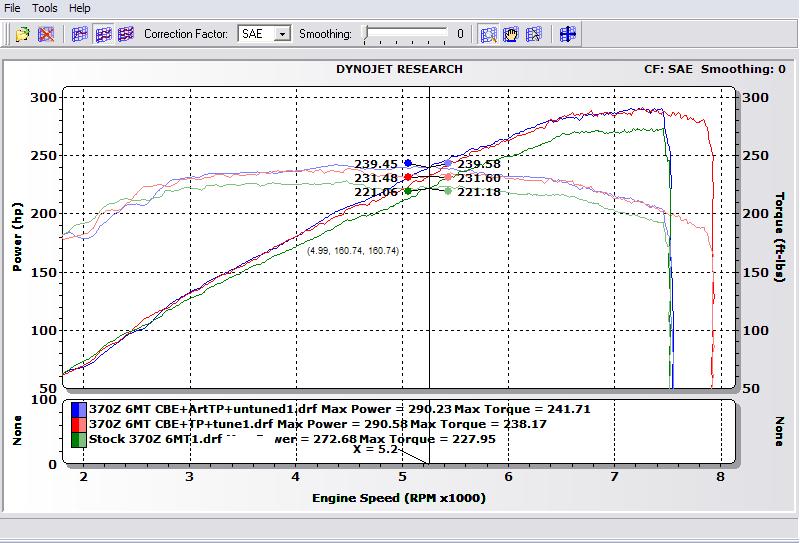The image size is (800, 543).
Task: Click the 231.48 red data marker
Action: pos(408,177)
